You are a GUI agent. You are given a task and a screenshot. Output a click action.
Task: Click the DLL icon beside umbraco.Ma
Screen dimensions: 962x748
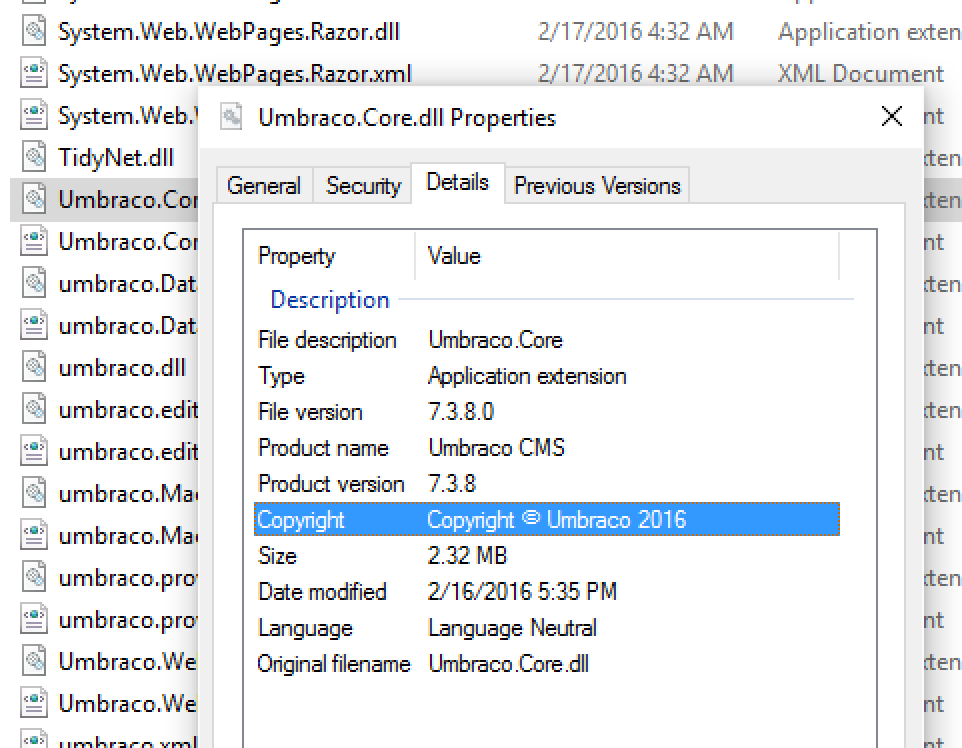[x=34, y=493]
